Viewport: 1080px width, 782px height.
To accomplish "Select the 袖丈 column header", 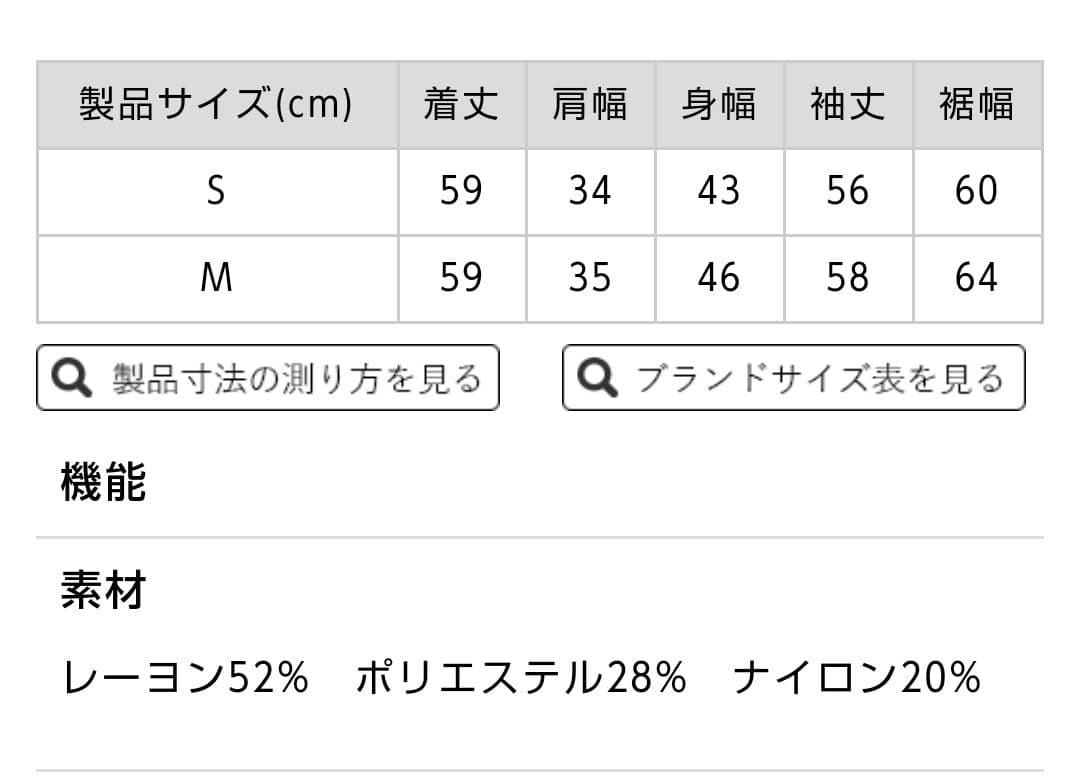I will pos(849,105).
